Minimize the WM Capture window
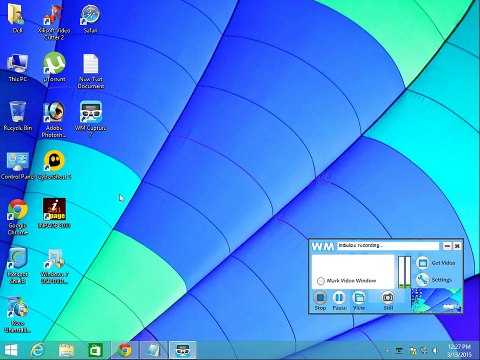The image size is (480, 360). point(447,246)
